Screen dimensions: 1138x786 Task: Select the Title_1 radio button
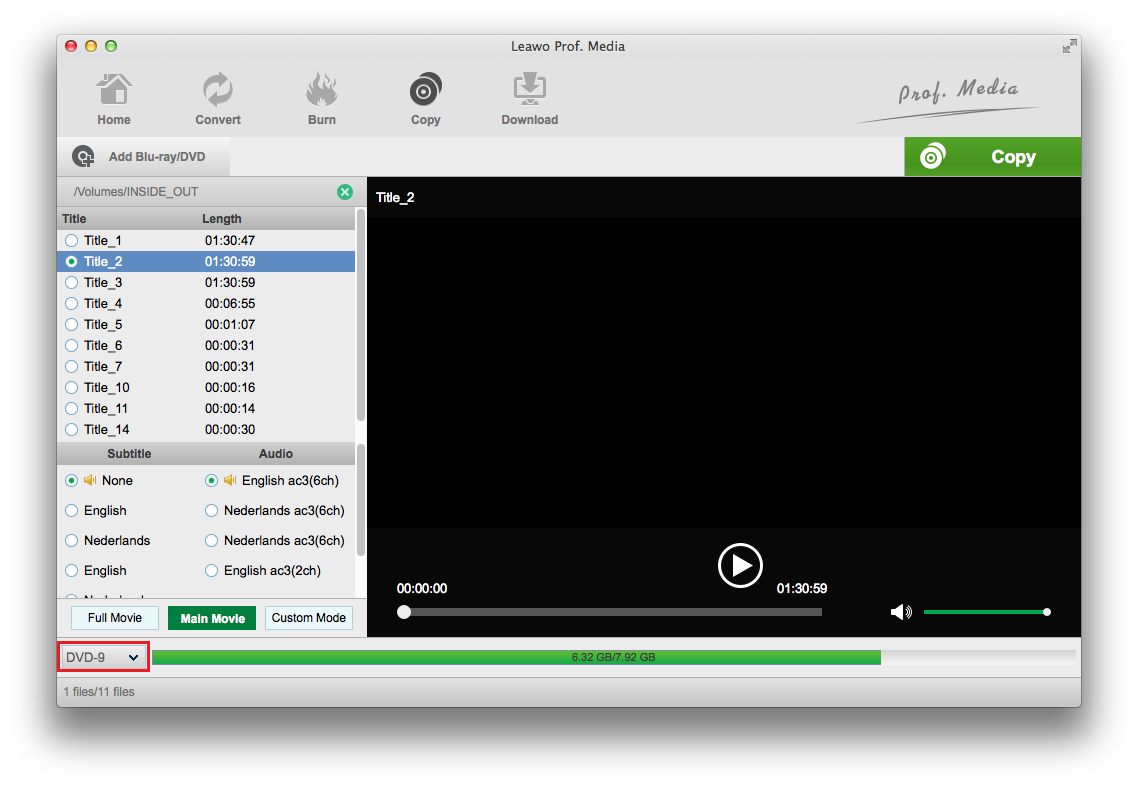pyautogui.click(x=71, y=240)
